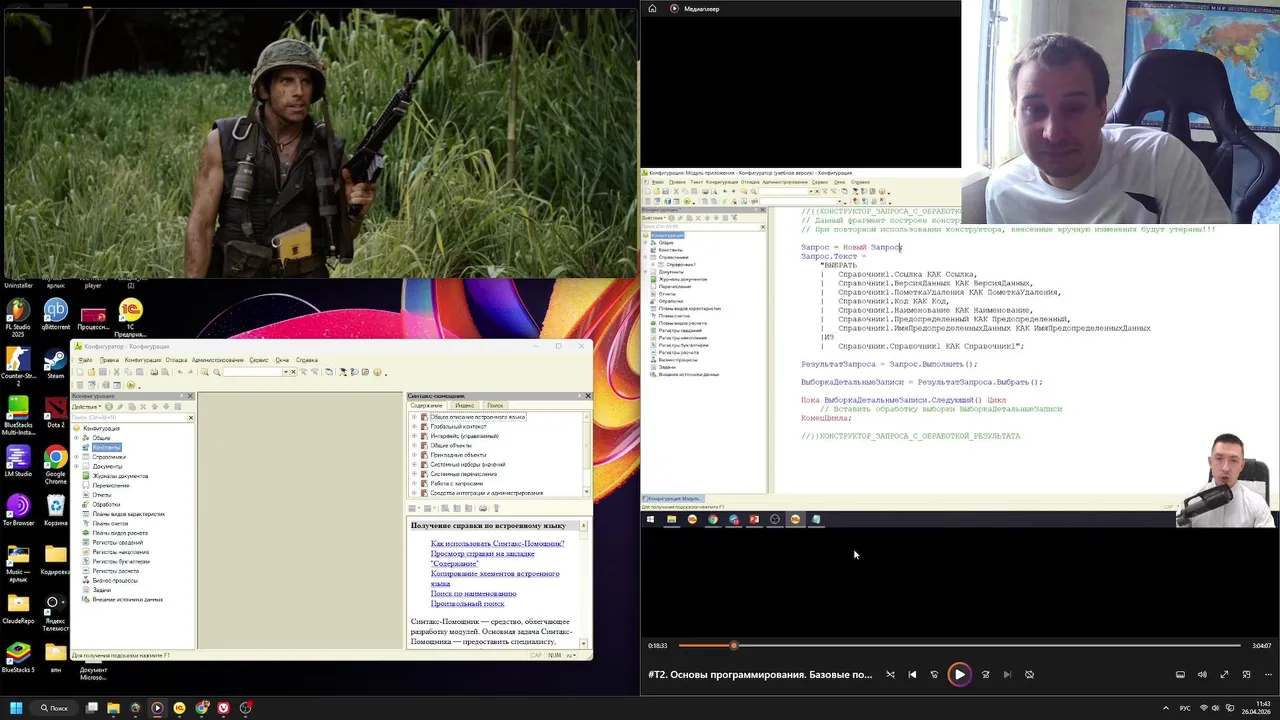Select Константы in configuration tree

(x=107, y=447)
